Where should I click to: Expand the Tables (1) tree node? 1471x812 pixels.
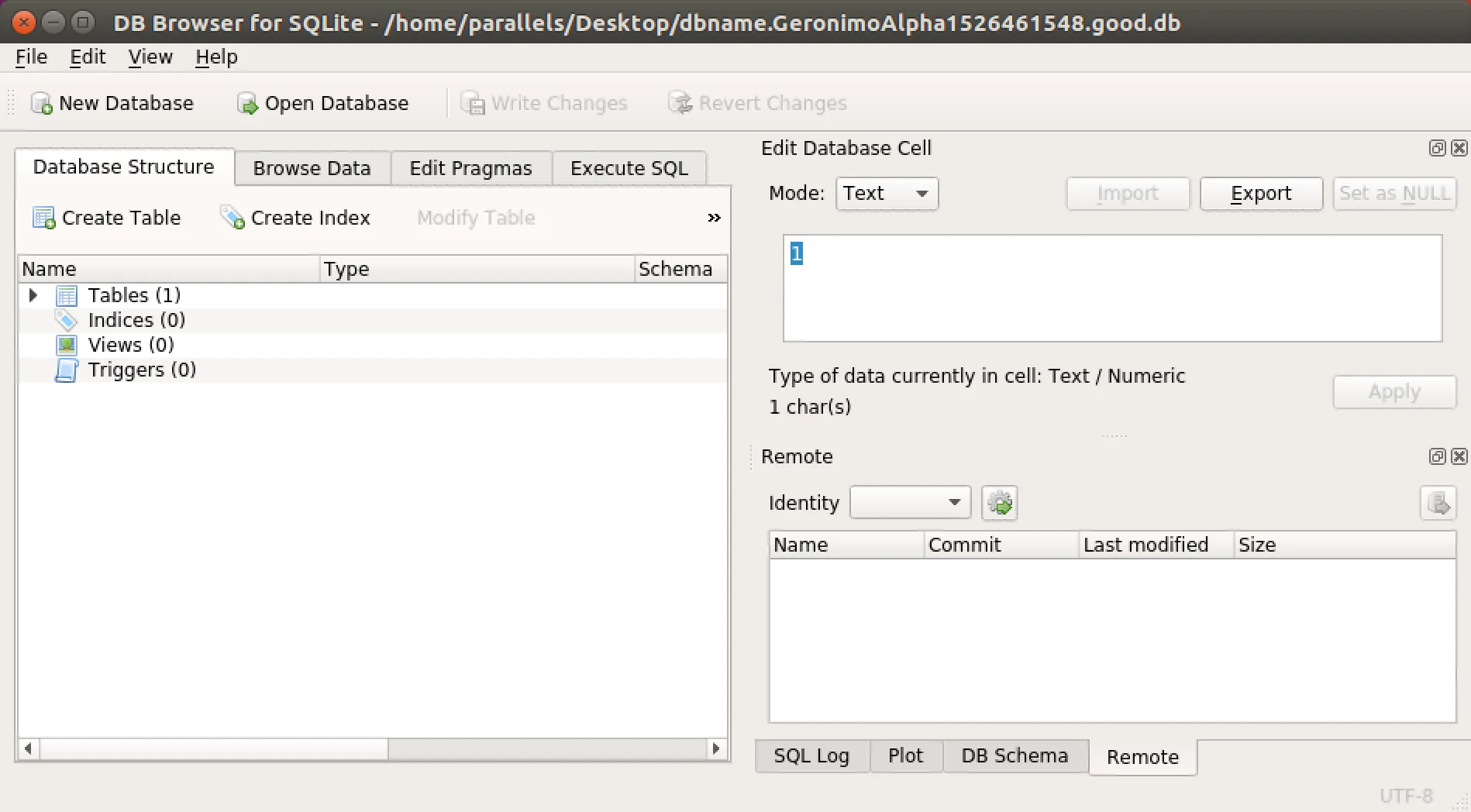[x=33, y=295]
